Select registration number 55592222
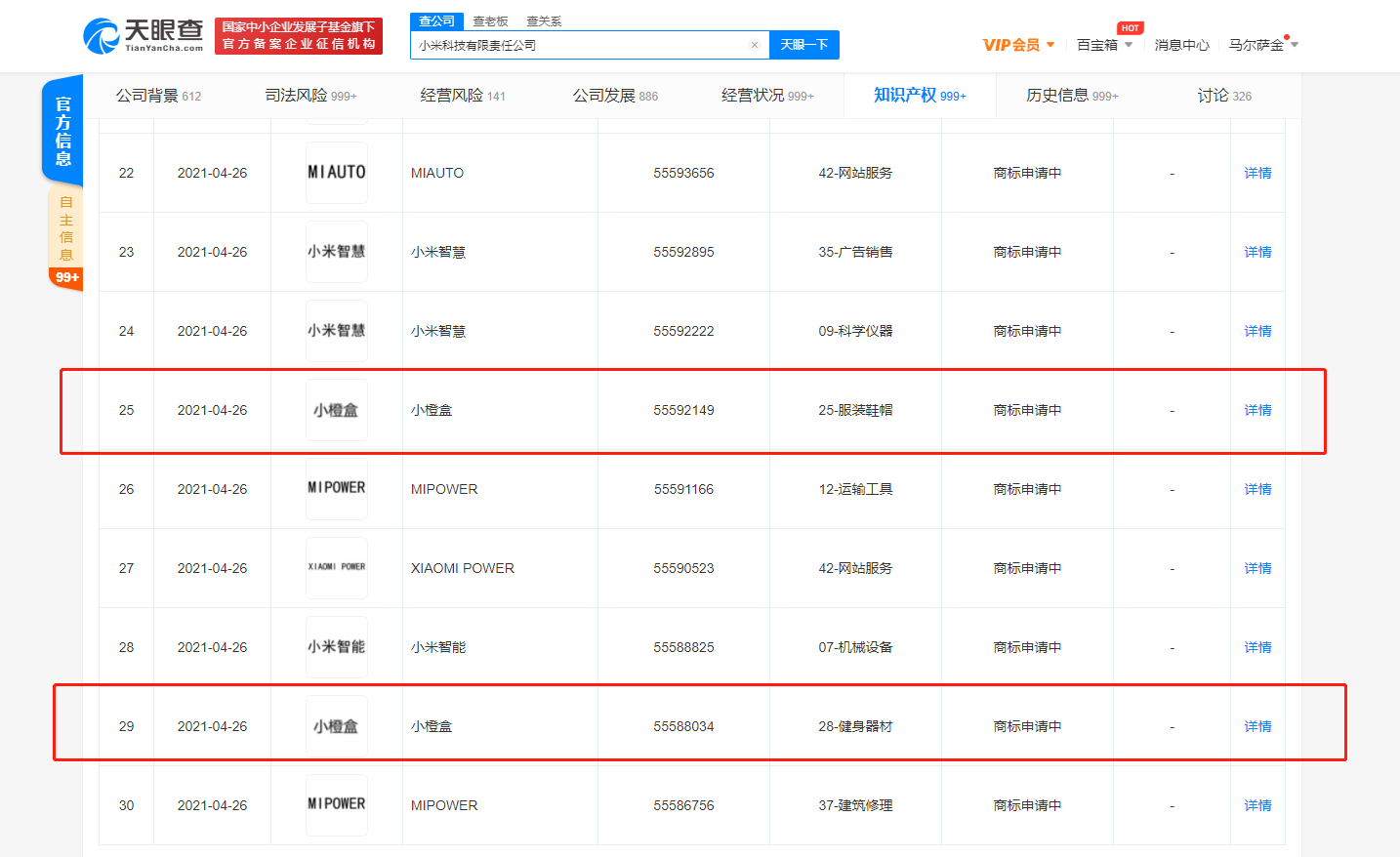The height and width of the screenshot is (857, 1400). coord(683,331)
